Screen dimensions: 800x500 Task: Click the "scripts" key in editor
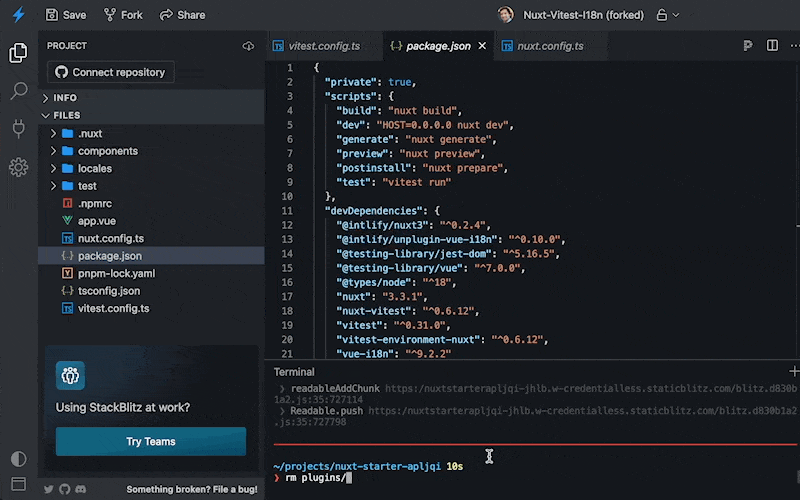pyautogui.click(x=349, y=96)
